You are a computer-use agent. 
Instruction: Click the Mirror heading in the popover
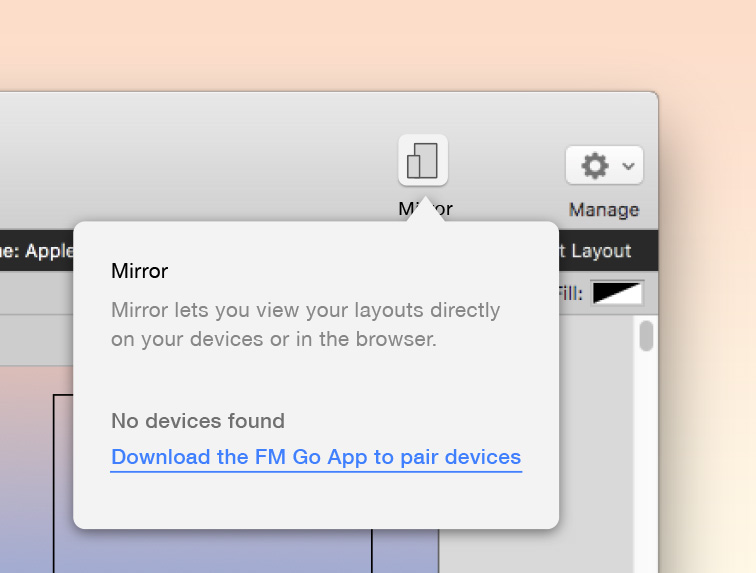click(x=139, y=271)
